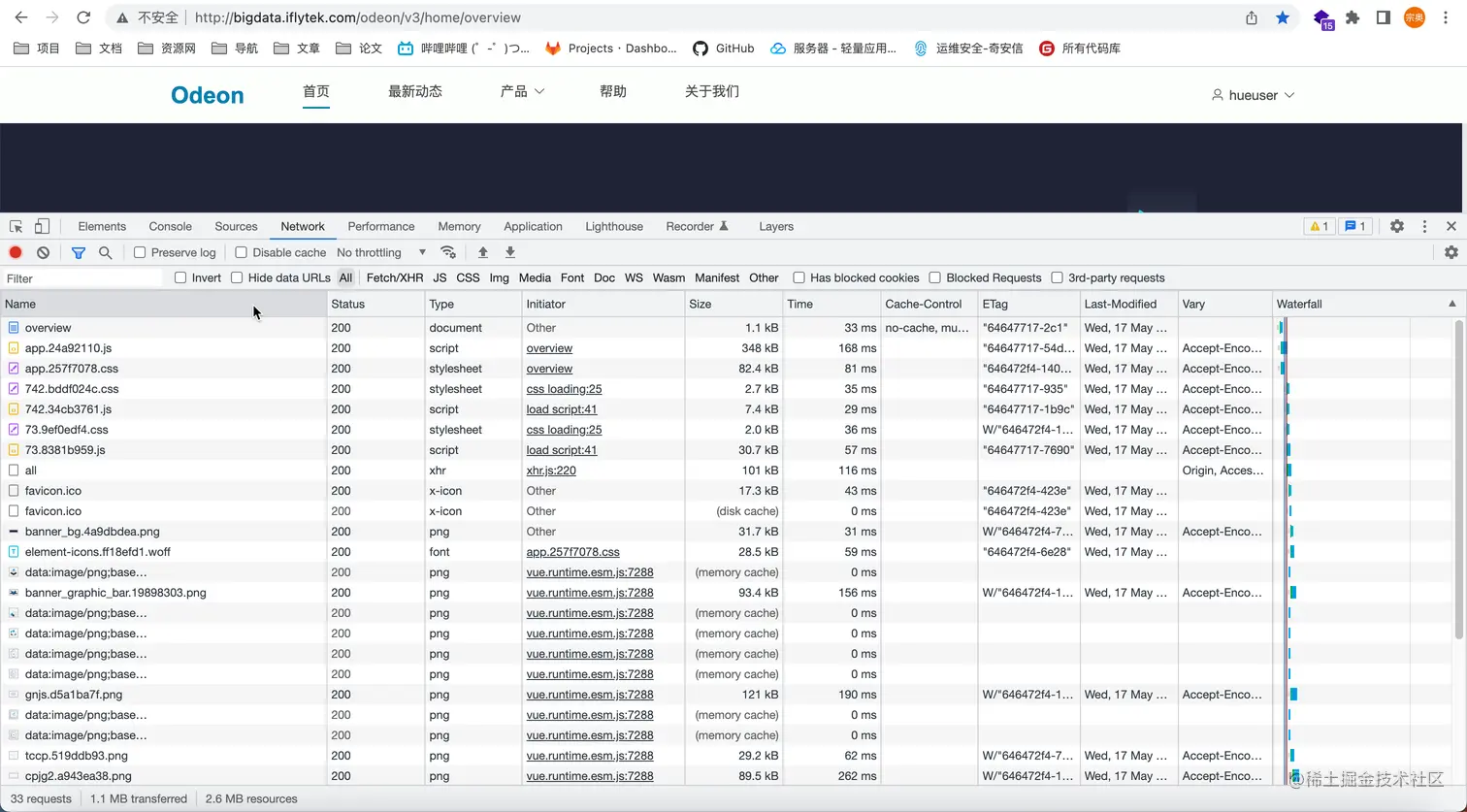Filter requests by Font type

tap(572, 277)
